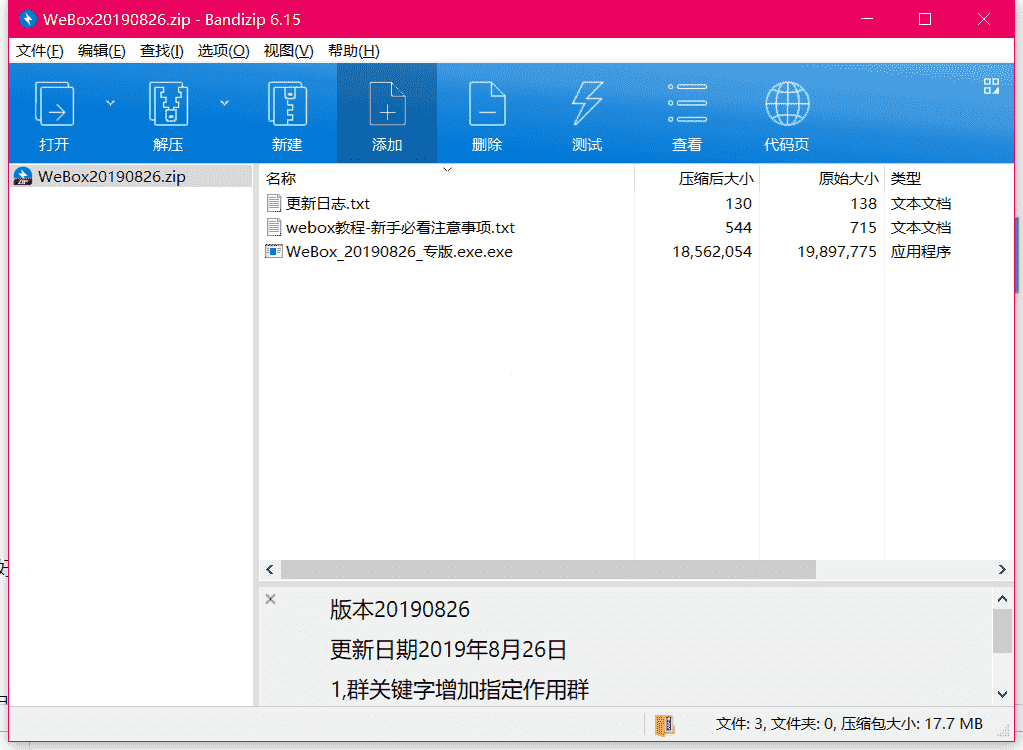This screenshot has height=750, width=1023.
Task: Close the preview pane with X
Action: pos(271,599)
